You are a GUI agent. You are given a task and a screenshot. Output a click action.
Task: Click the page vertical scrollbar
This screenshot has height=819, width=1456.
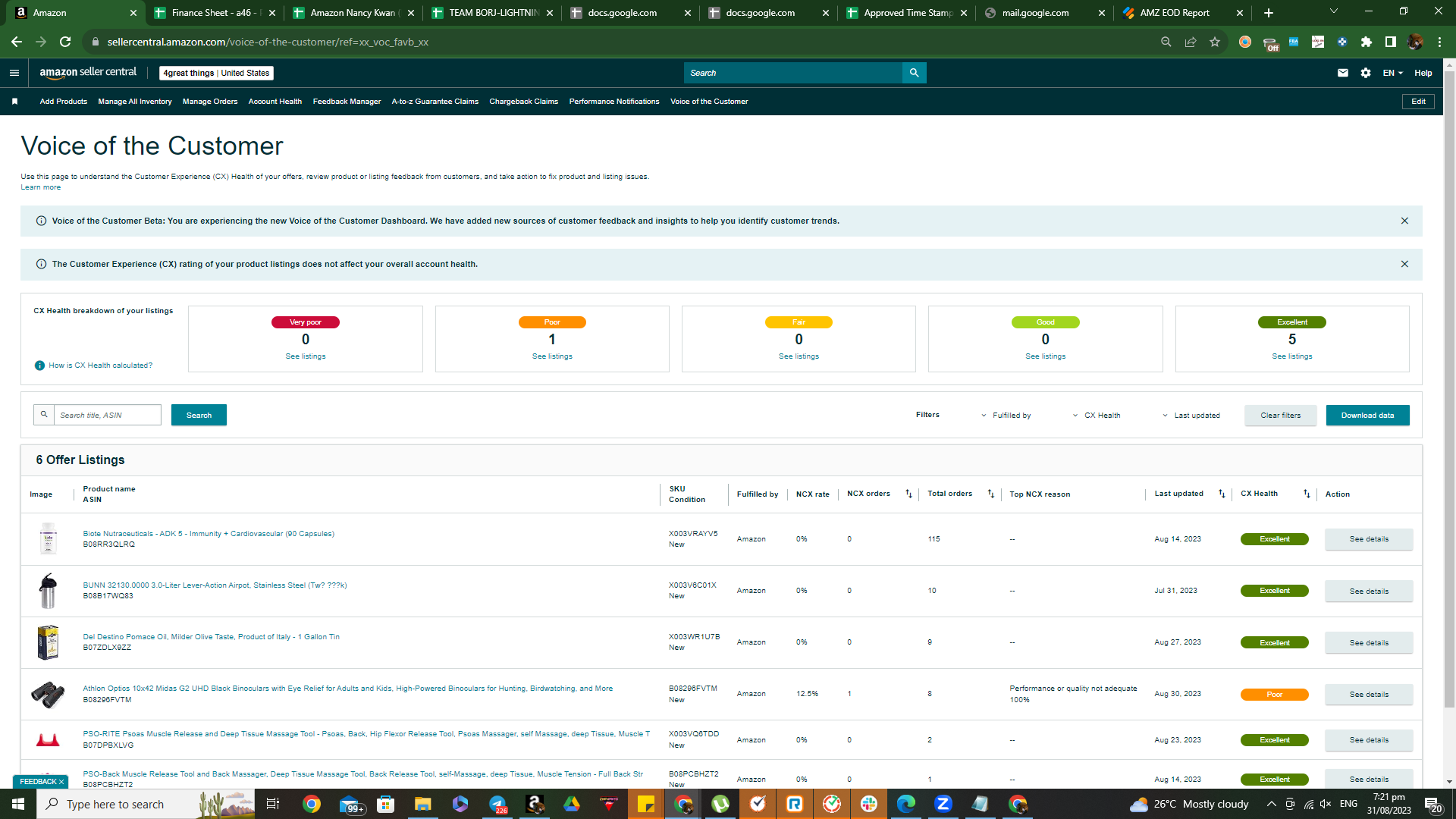(x=1449, y=391)
